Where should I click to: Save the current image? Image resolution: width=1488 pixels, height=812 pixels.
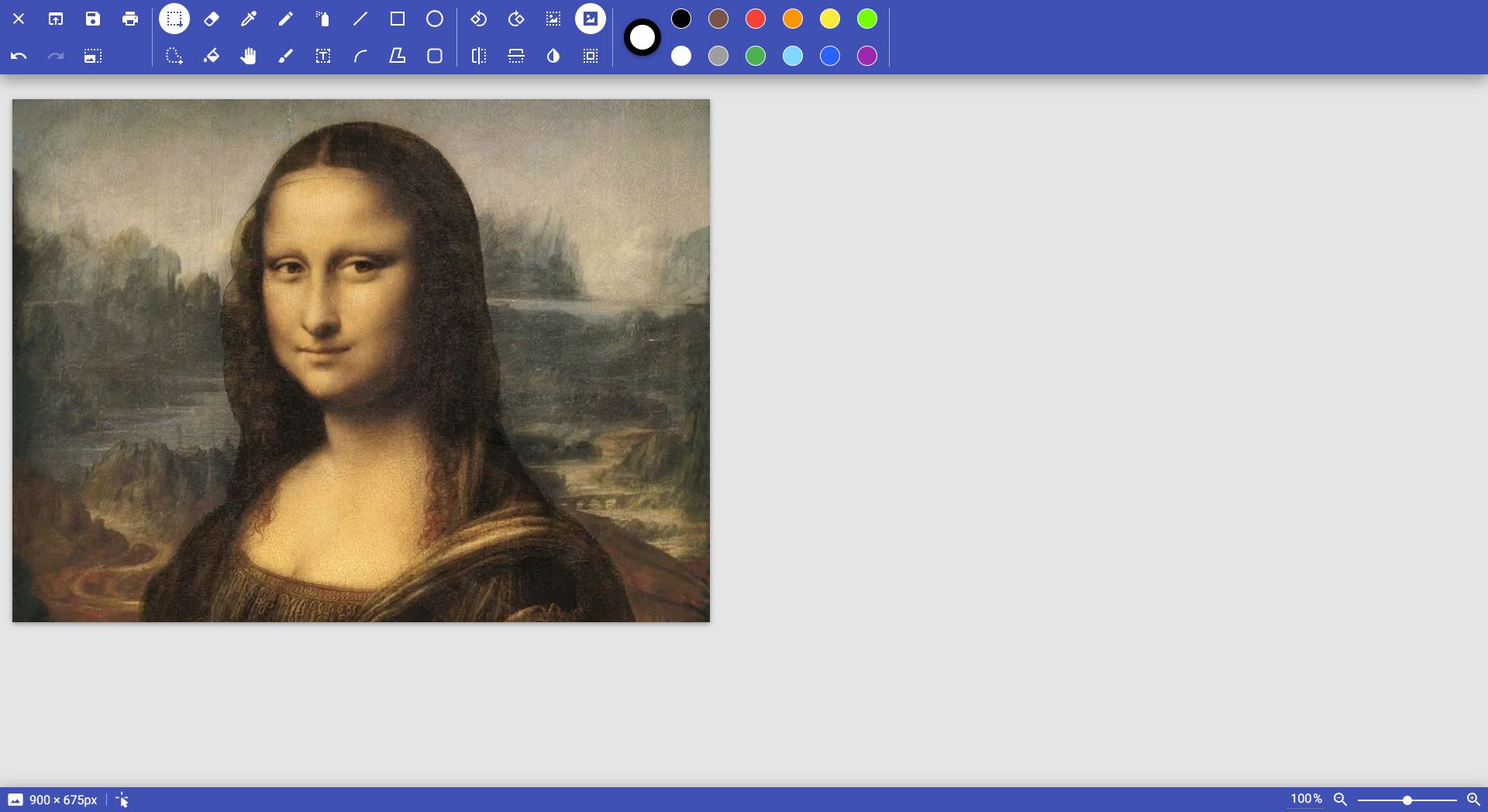pyautogui.click(x=93, y=19)
